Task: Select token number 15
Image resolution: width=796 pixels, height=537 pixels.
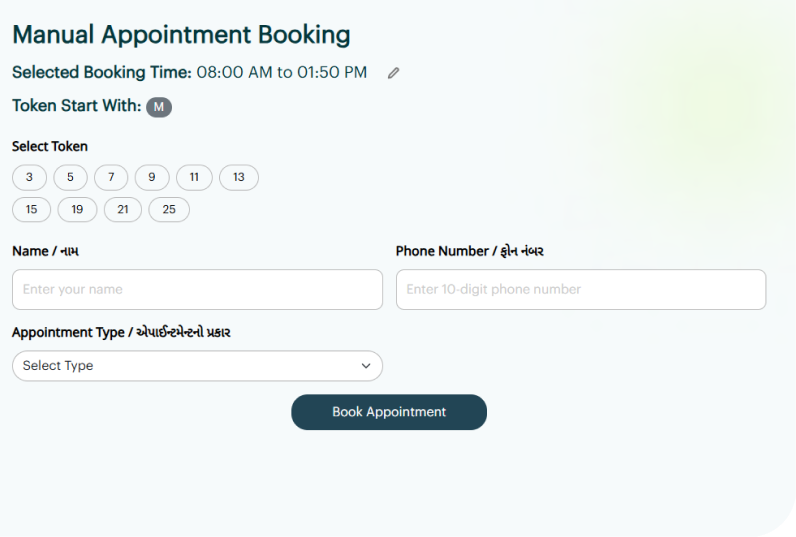Action: pyautogui.click(x=31, y=210)
